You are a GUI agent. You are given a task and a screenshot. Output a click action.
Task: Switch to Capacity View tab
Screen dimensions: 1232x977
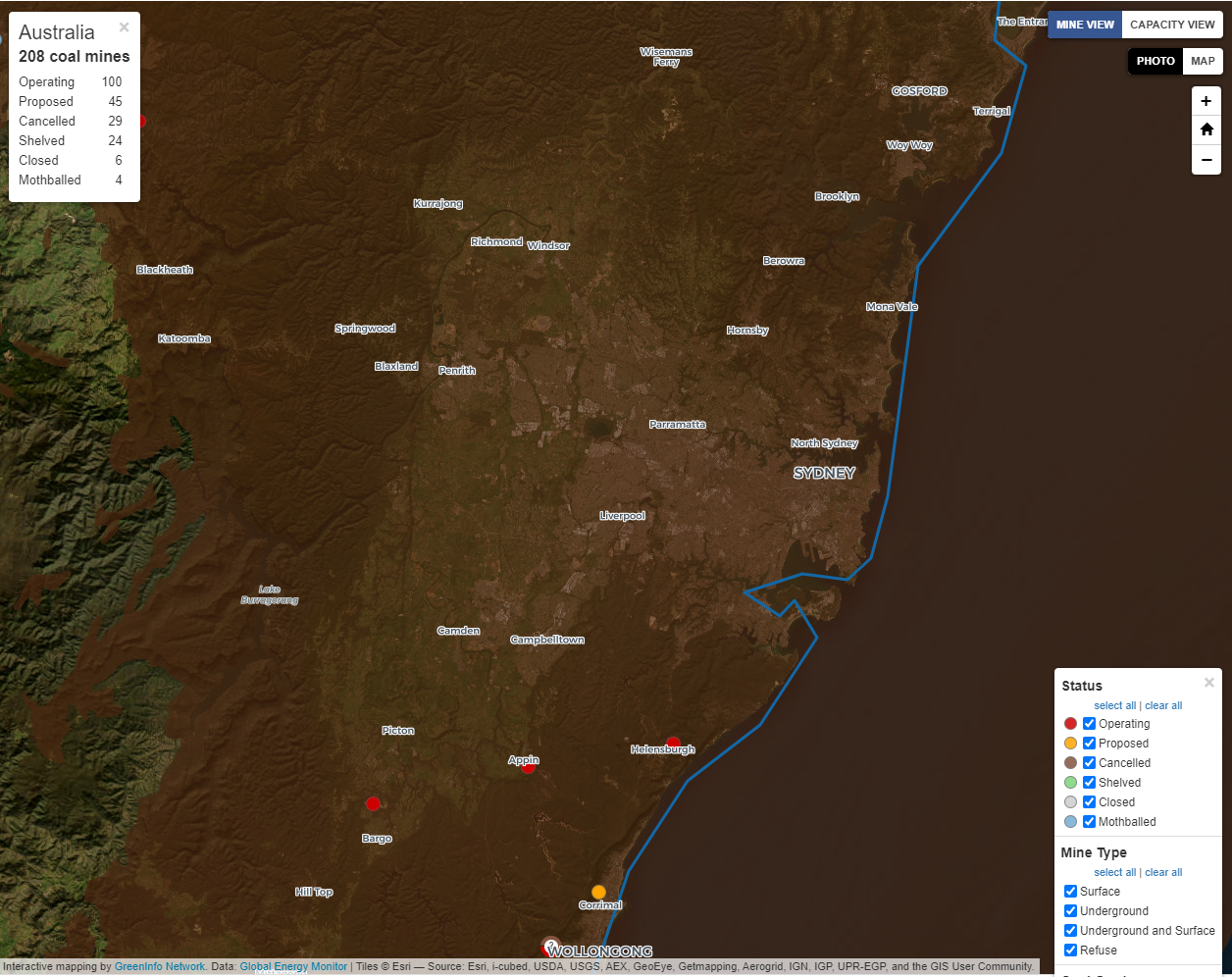1172,25
